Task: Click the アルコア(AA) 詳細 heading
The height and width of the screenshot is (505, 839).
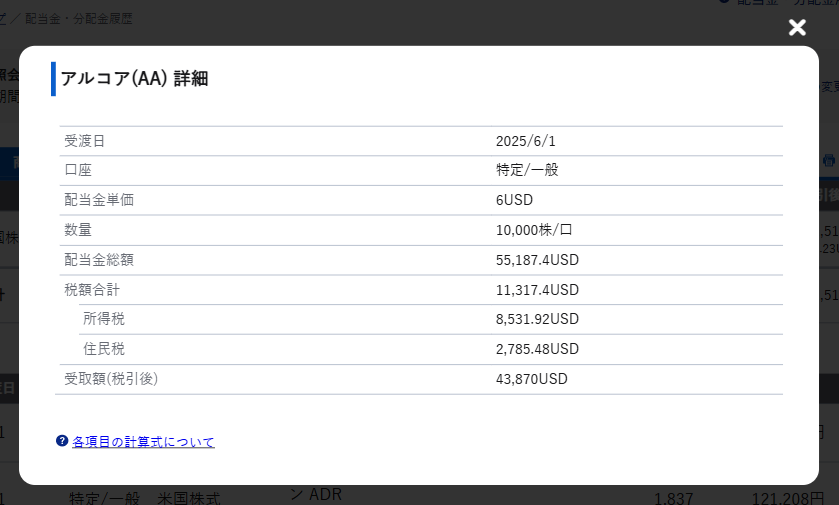Action: point(134,79)
